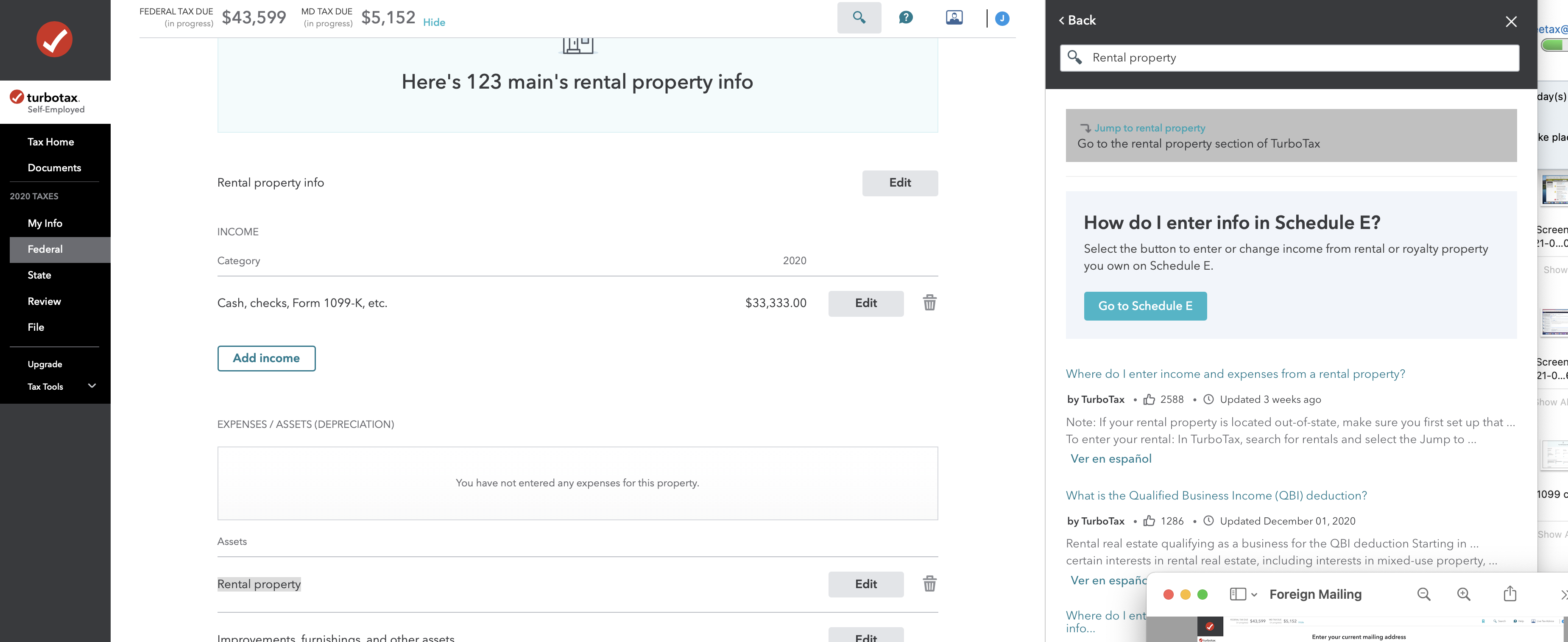Open the Qualified Business Income deduction article
This screenshot has width=1568, height=642.
click(x=1216, y=495)
